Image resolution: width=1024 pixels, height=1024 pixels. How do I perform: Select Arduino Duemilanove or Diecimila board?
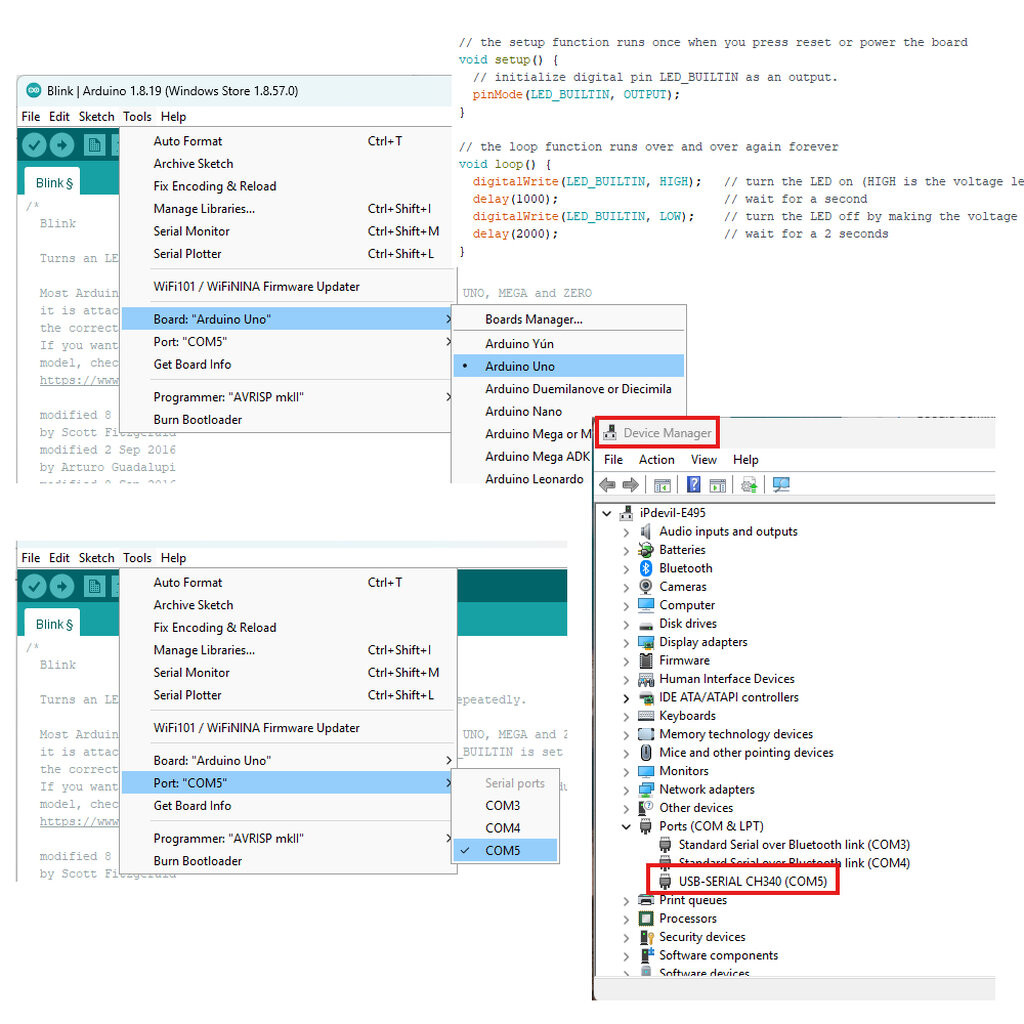pos(568,389)
